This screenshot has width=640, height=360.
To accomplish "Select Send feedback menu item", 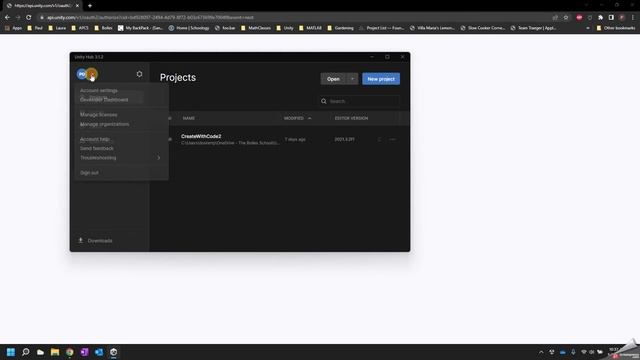I will [x=97, y=149].
